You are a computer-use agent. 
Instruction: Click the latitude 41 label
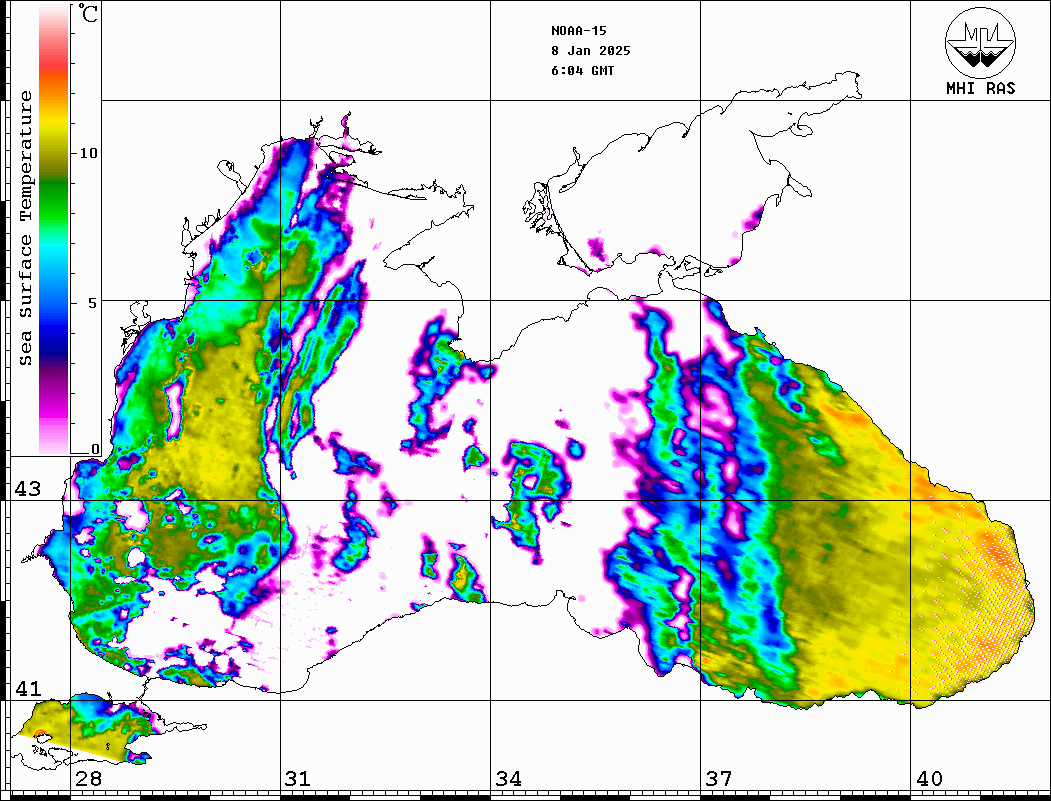coord(27,689)
